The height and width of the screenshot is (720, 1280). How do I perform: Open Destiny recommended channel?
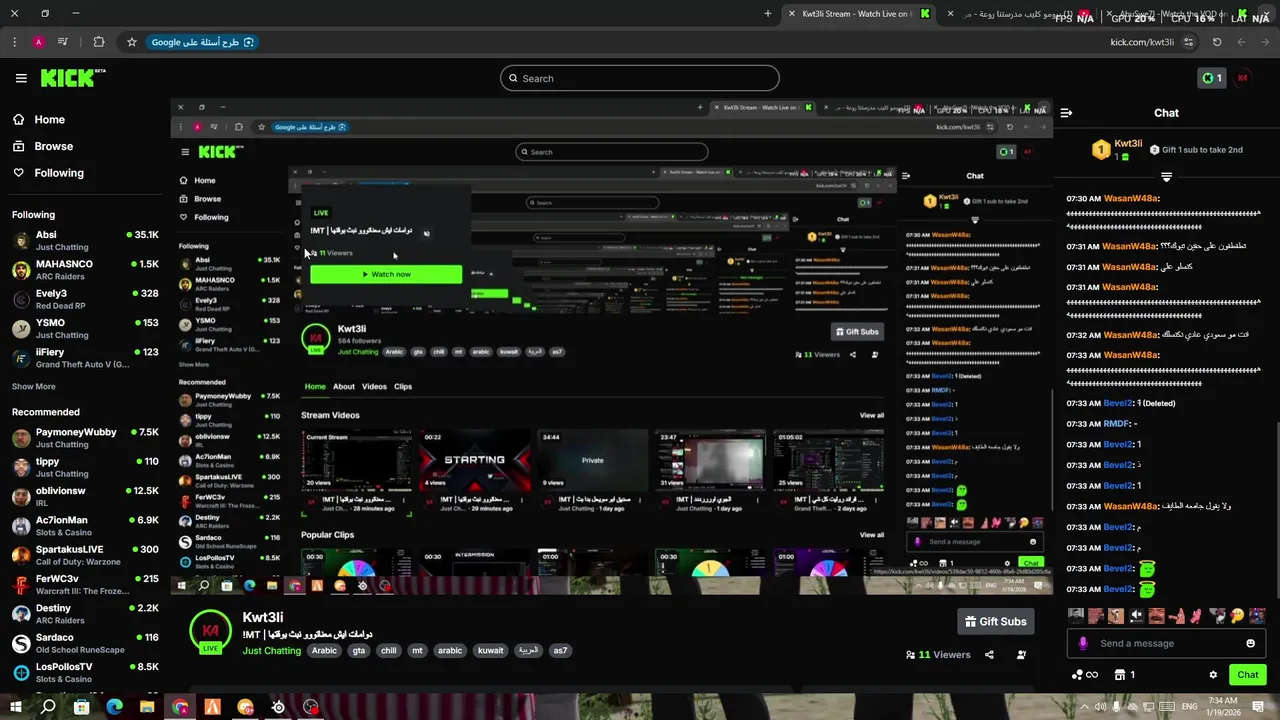pyautogui.click(x=85, y=614)
